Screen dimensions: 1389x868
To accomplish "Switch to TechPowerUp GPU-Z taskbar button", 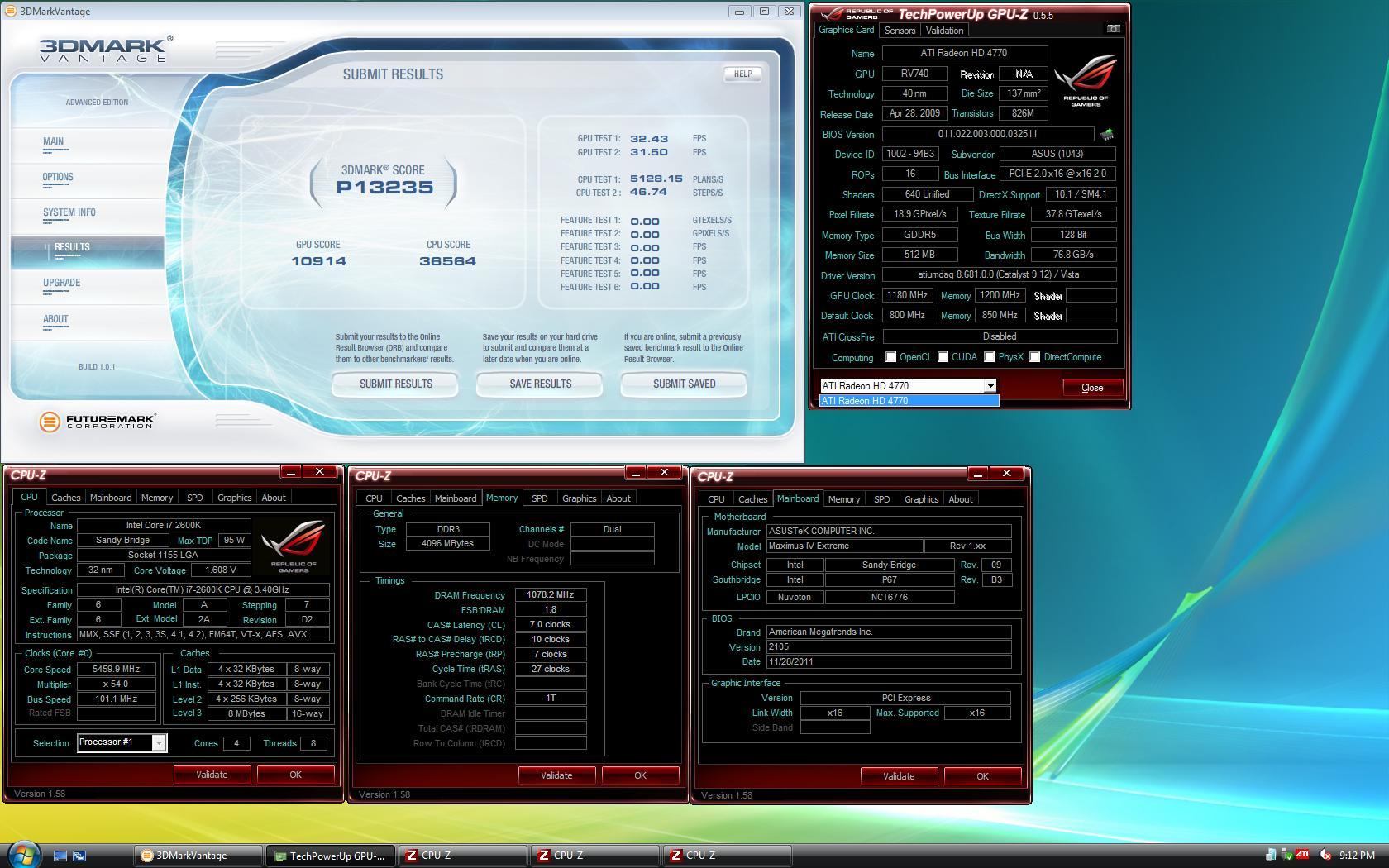I will tap(331, 856).
